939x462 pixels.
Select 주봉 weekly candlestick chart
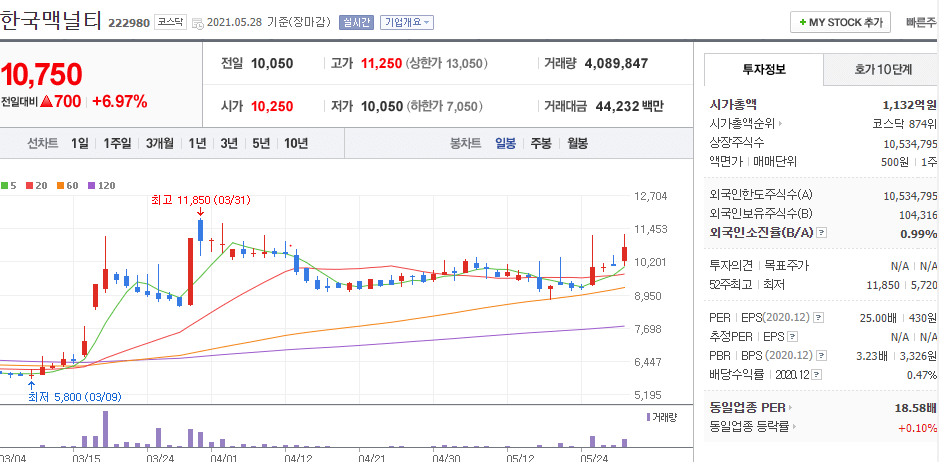pyautogui.click(x=541, y=144)
